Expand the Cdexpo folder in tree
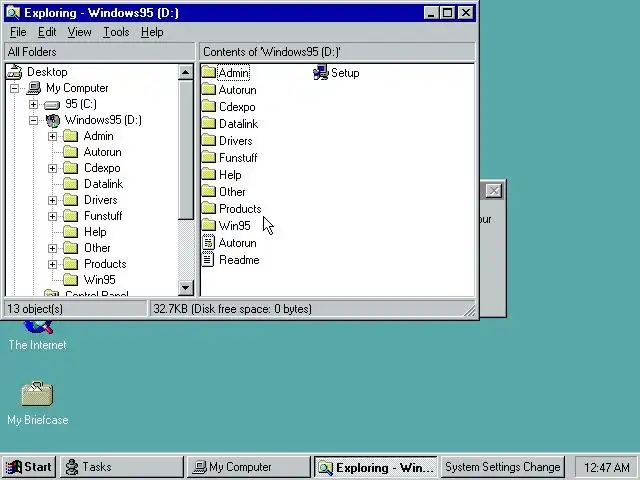The width and height of the screenshot is (640, 480). coord(52,168)
